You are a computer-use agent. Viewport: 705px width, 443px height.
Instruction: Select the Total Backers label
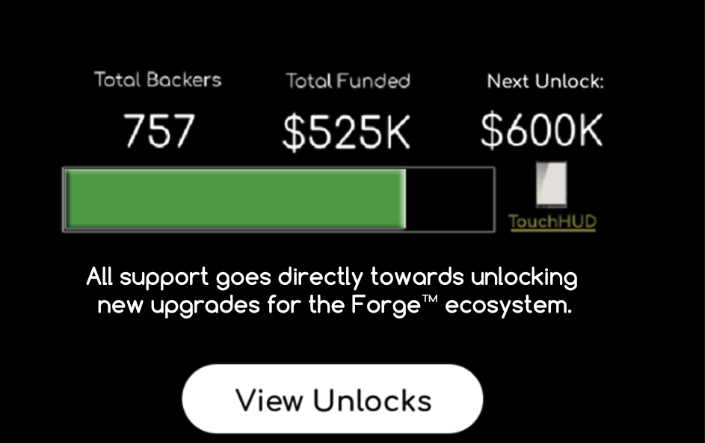[x=158, y=80]
